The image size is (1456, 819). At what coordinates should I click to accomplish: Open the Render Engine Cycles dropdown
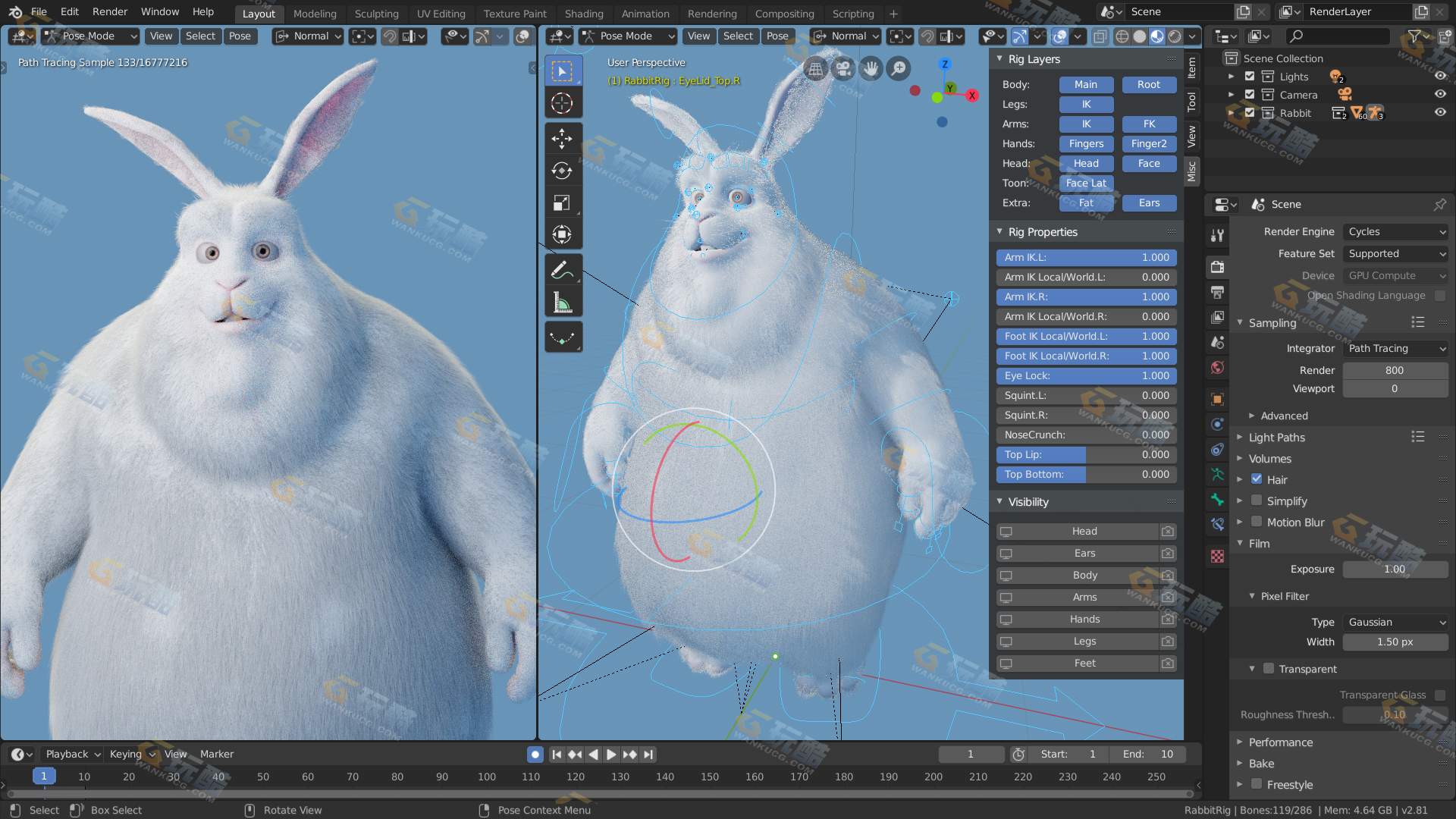click(1395, 232)
